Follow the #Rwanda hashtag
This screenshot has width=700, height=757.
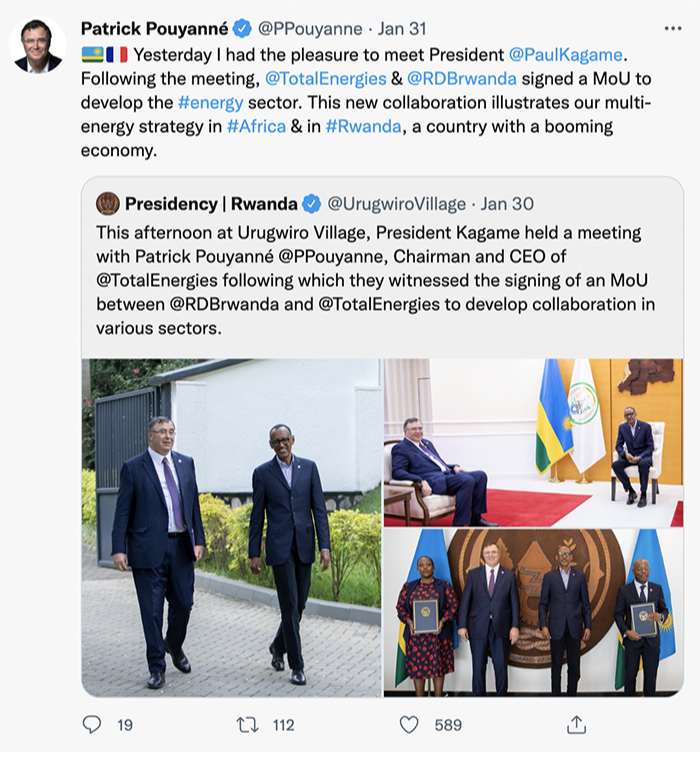click(367, 128)
